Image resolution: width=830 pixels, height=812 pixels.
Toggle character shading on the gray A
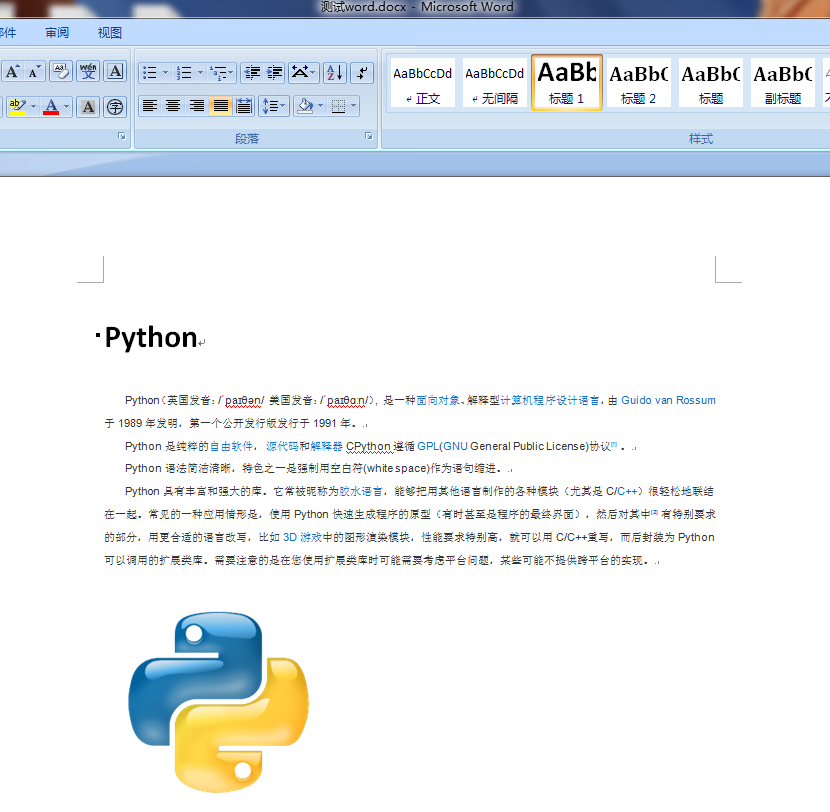click(x=88, y=107)
